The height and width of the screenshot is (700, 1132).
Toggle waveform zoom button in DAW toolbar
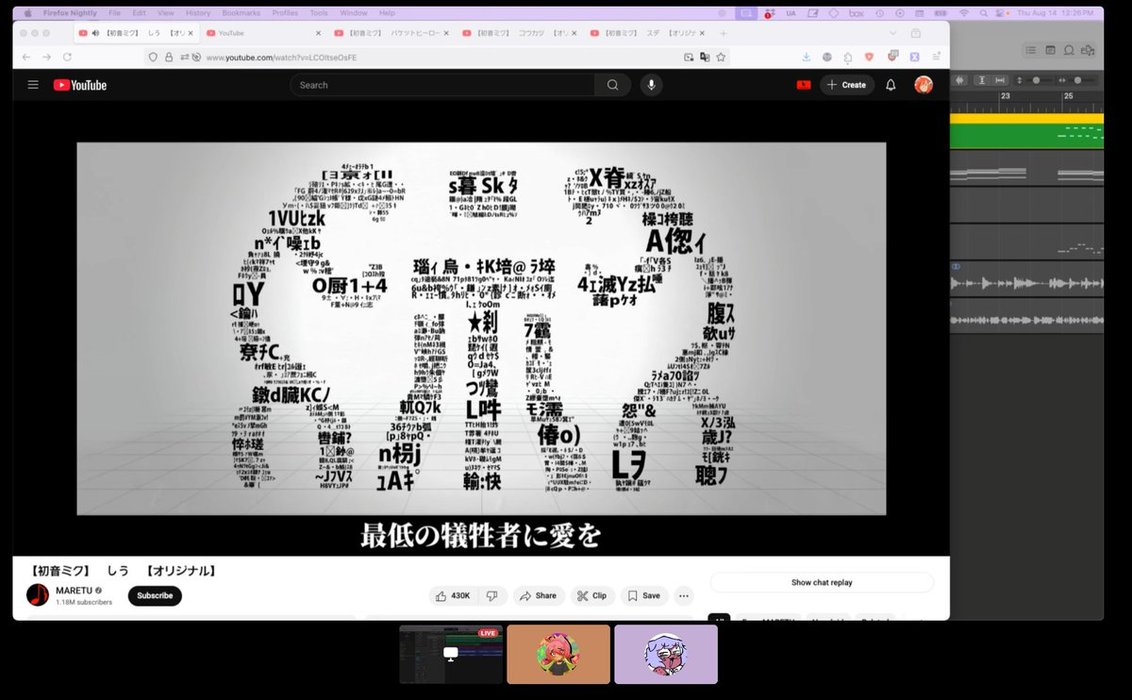960,80
